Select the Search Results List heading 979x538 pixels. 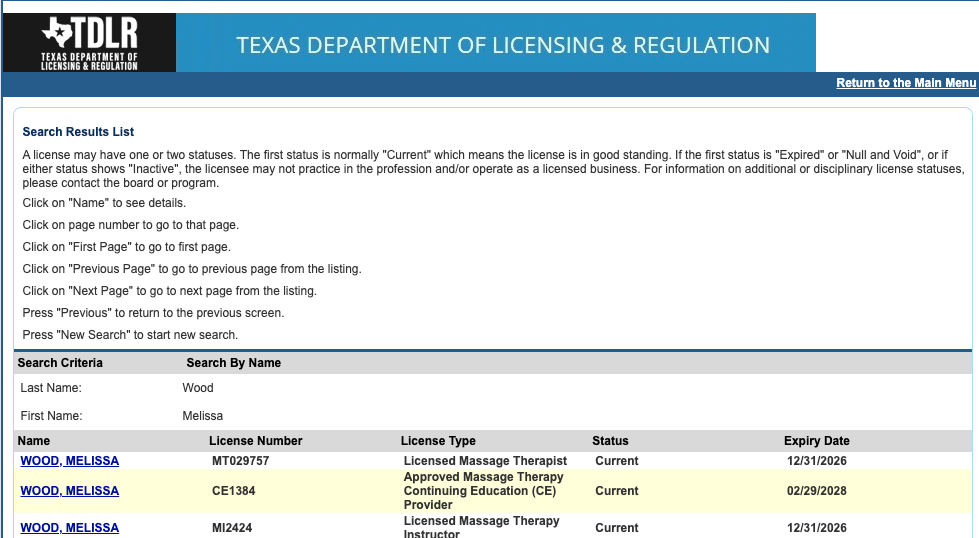pyautogui.click(x=78, y=132)
